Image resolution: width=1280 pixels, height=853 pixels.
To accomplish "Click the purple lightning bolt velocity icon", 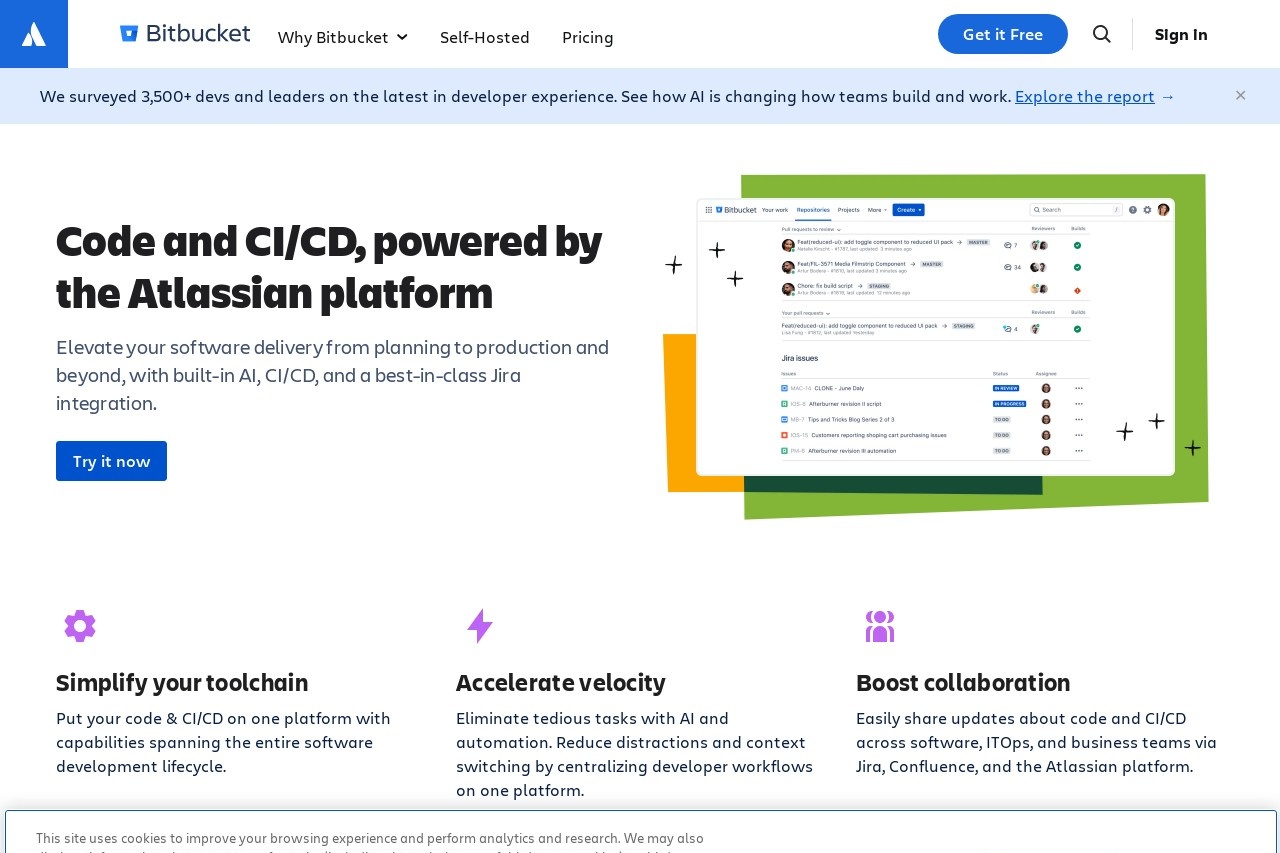I will click(480, 626).
